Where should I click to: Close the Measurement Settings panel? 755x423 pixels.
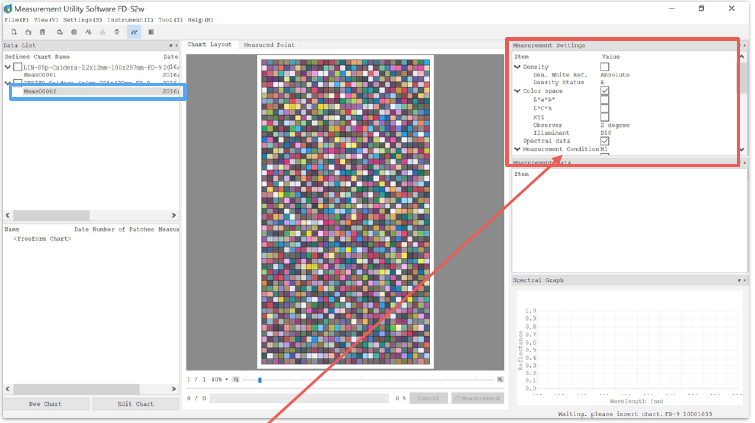coord(744,45)
